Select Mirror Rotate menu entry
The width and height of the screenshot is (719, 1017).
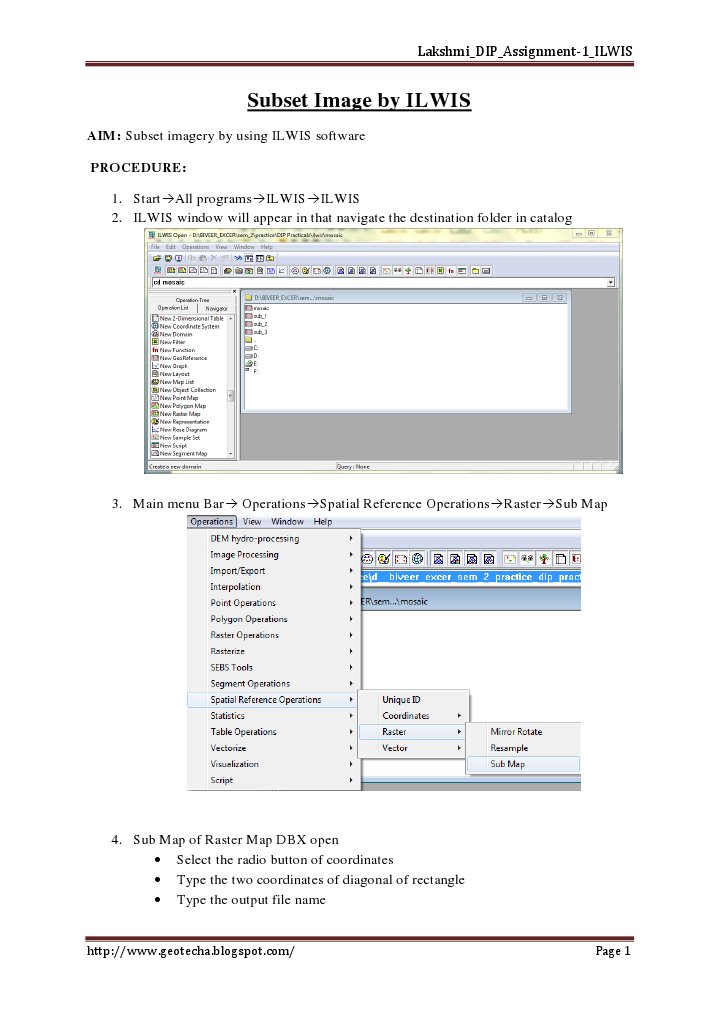coord(524,732)
